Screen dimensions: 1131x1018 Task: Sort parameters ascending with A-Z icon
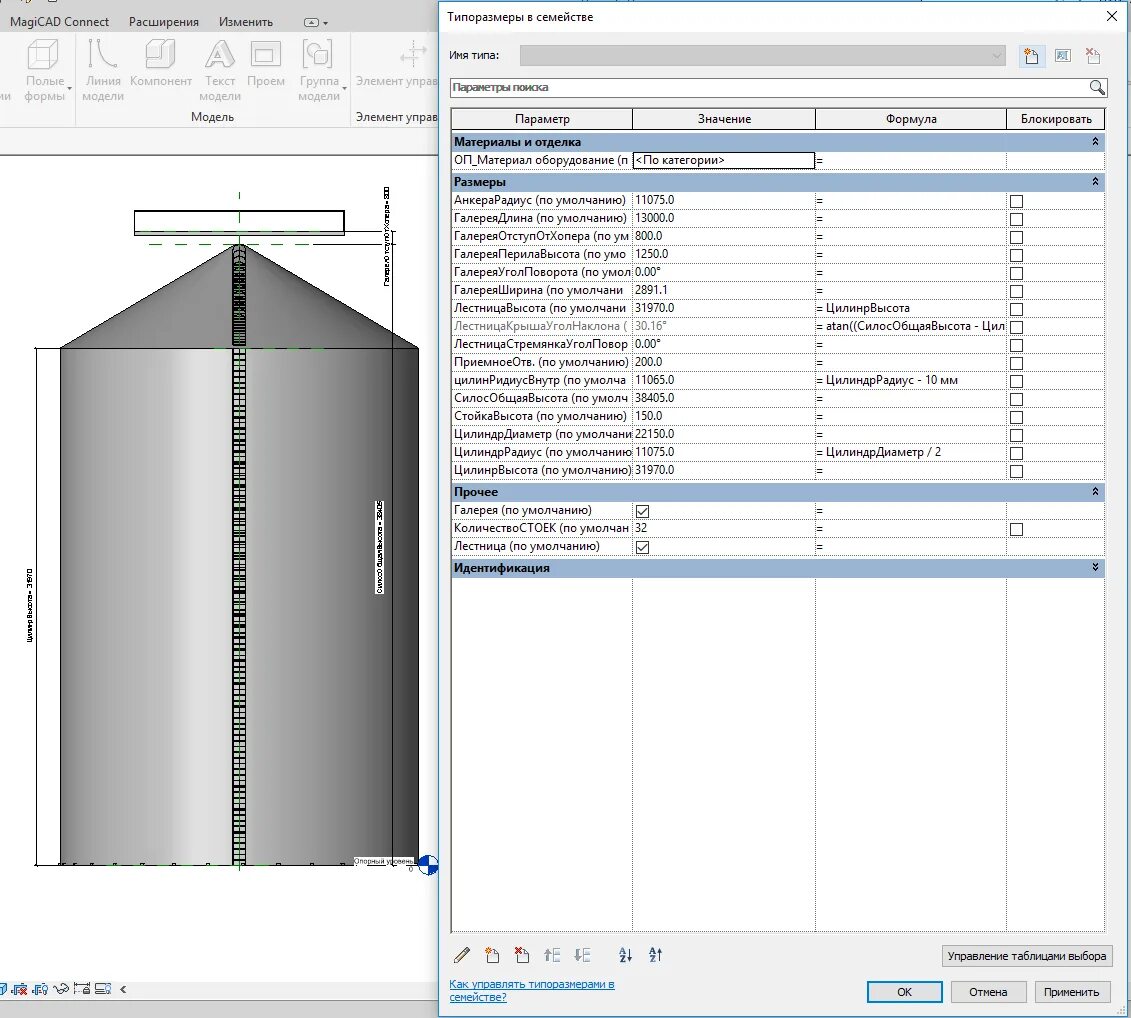click(x=625, y=955)
